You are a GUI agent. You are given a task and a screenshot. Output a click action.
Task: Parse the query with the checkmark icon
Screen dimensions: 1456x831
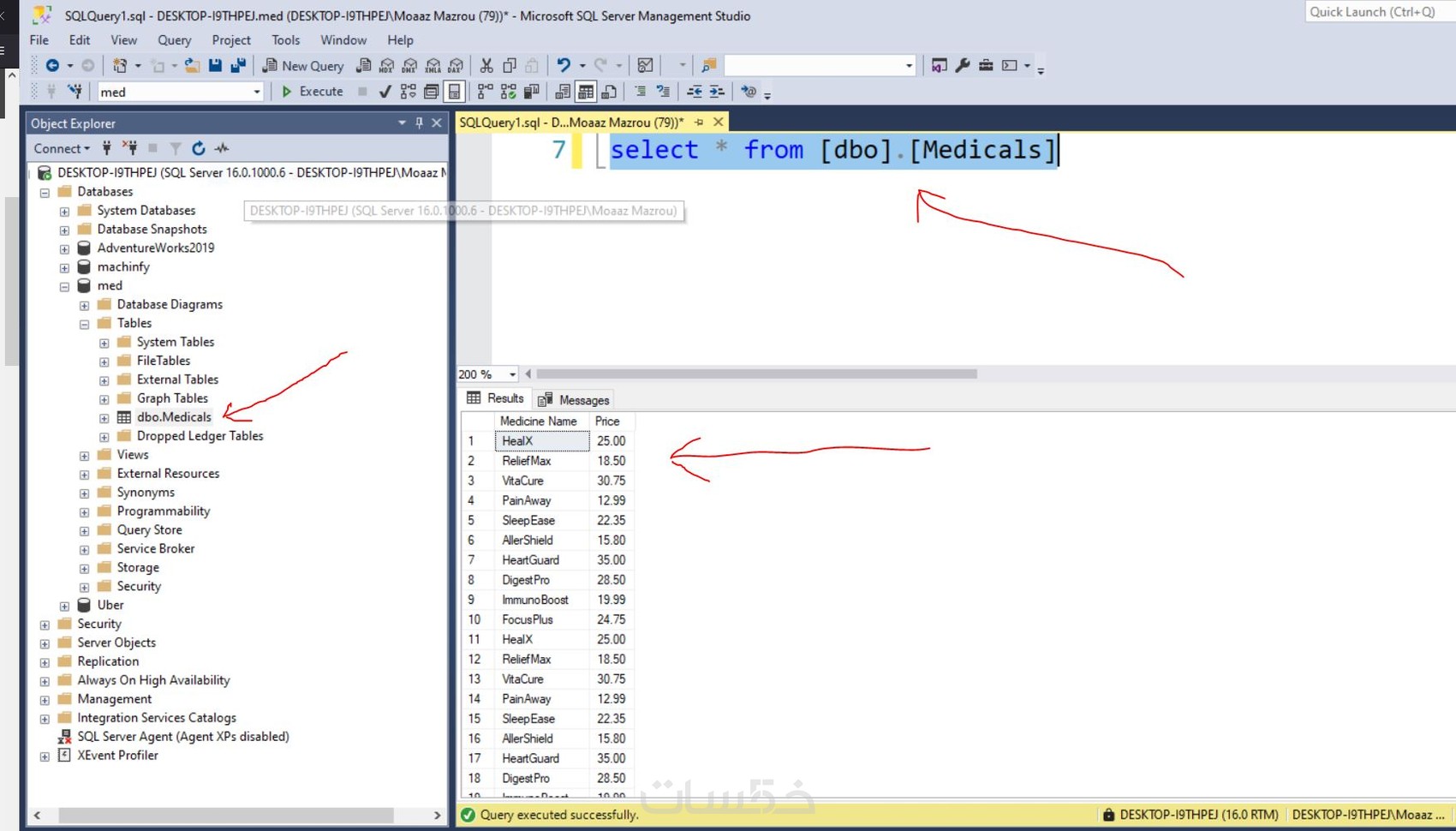[385, 92]
